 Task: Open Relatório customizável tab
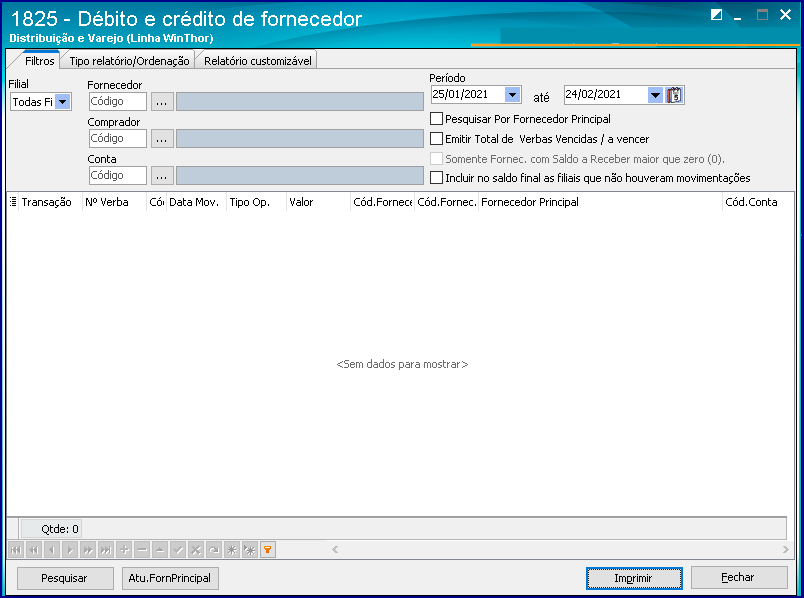point(257,61)
